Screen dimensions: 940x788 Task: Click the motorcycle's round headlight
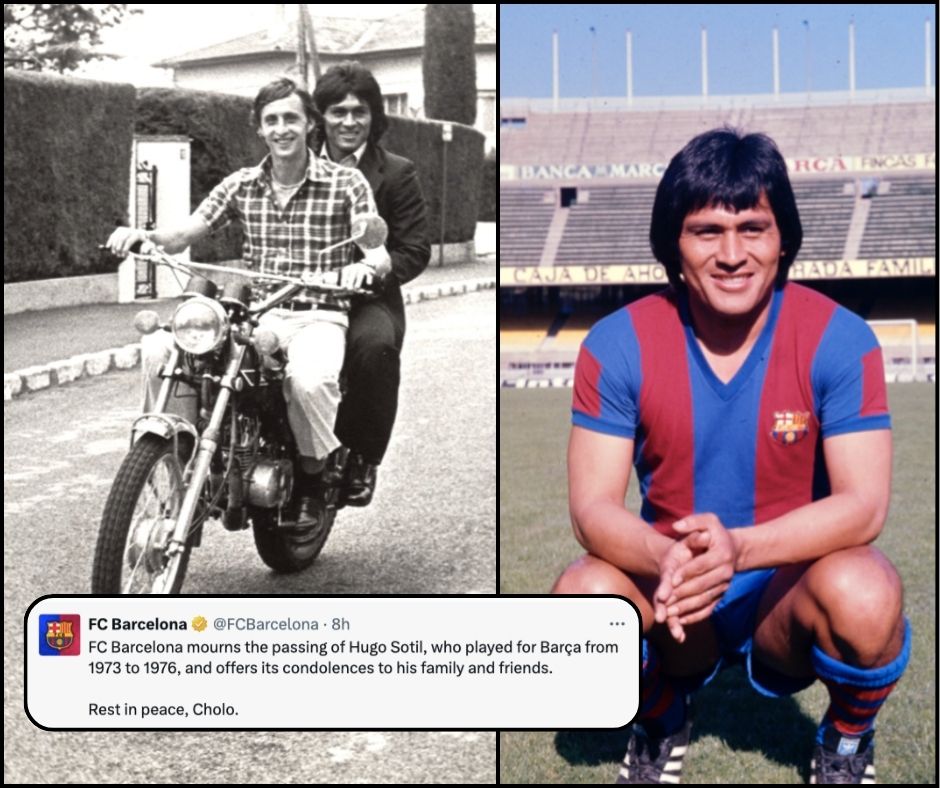[198, 326]
